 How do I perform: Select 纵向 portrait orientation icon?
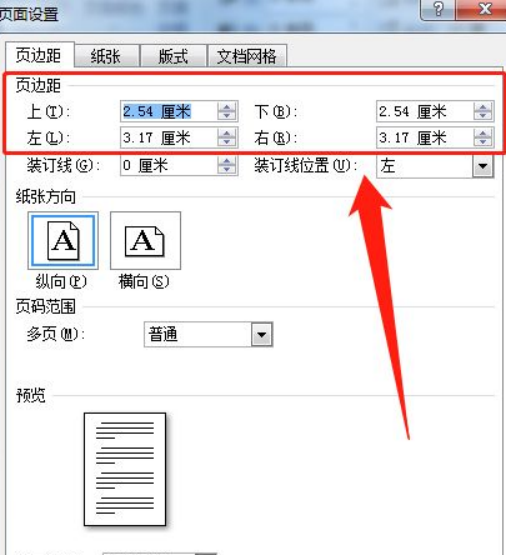click(63, 241)
